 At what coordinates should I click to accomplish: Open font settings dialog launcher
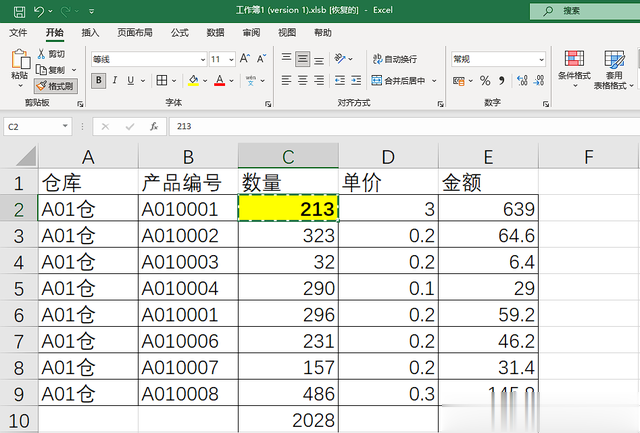(268, 104)
